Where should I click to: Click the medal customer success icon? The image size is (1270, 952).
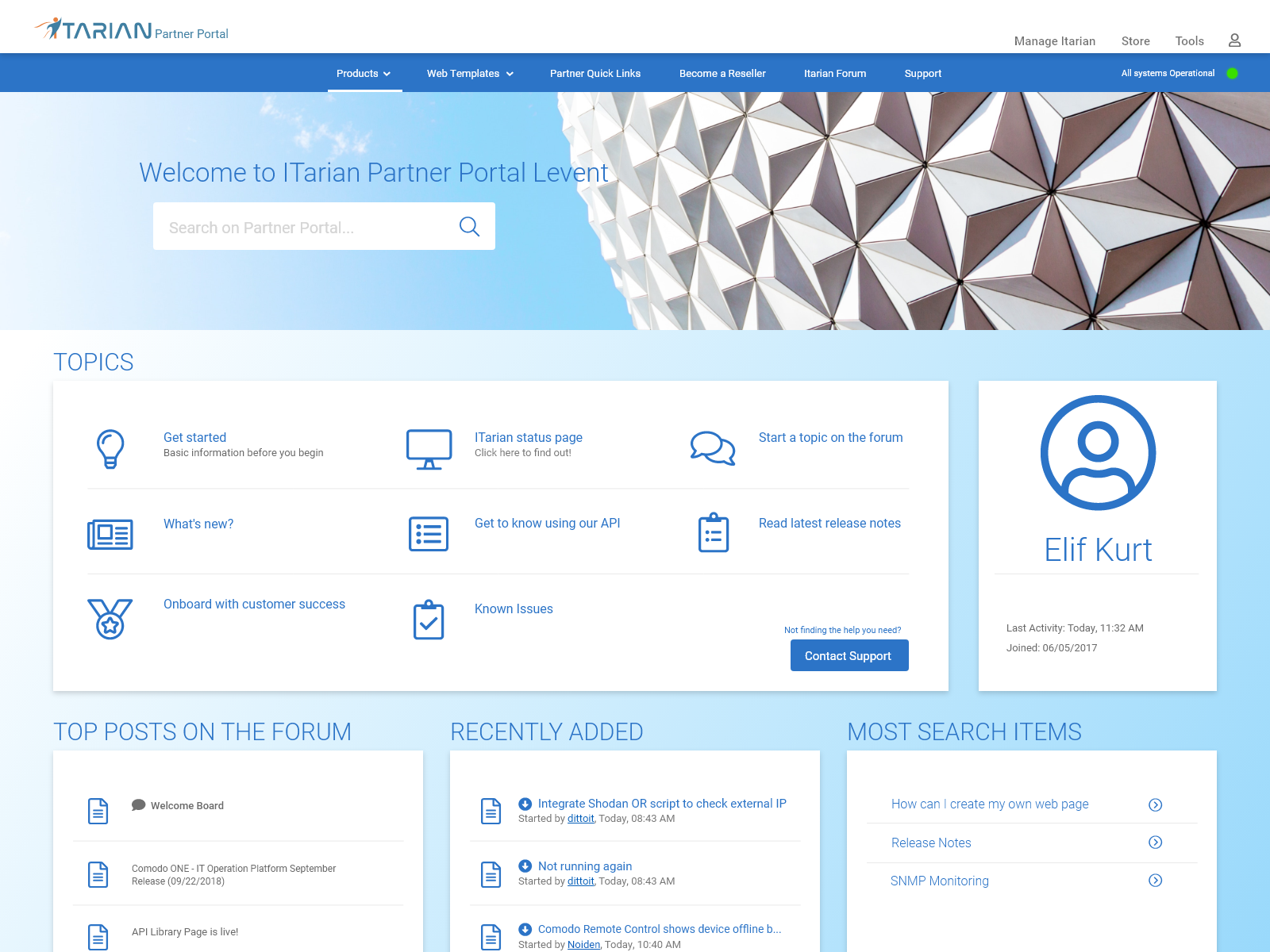coord(110,619)
